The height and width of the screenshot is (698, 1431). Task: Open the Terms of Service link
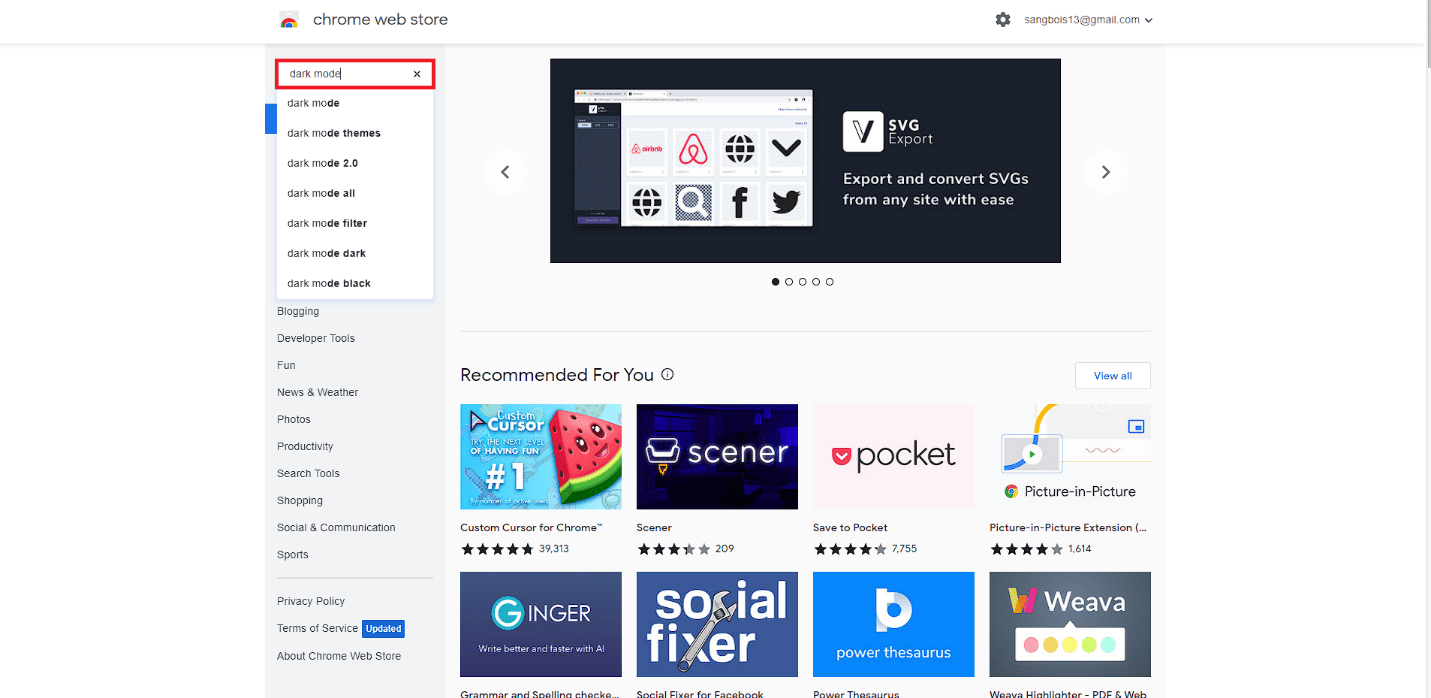317,628
